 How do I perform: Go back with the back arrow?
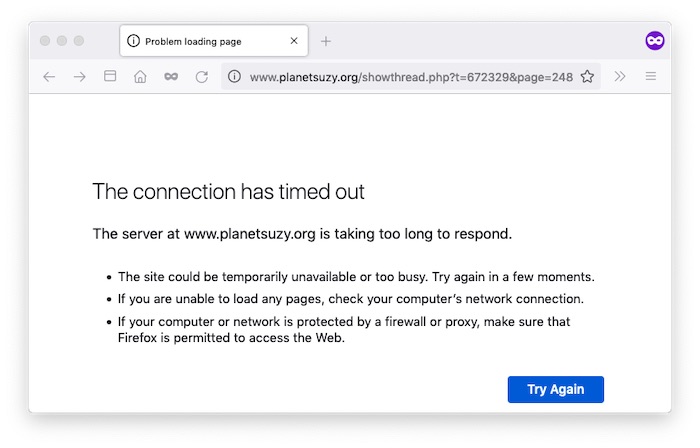[x=49, y=77]
